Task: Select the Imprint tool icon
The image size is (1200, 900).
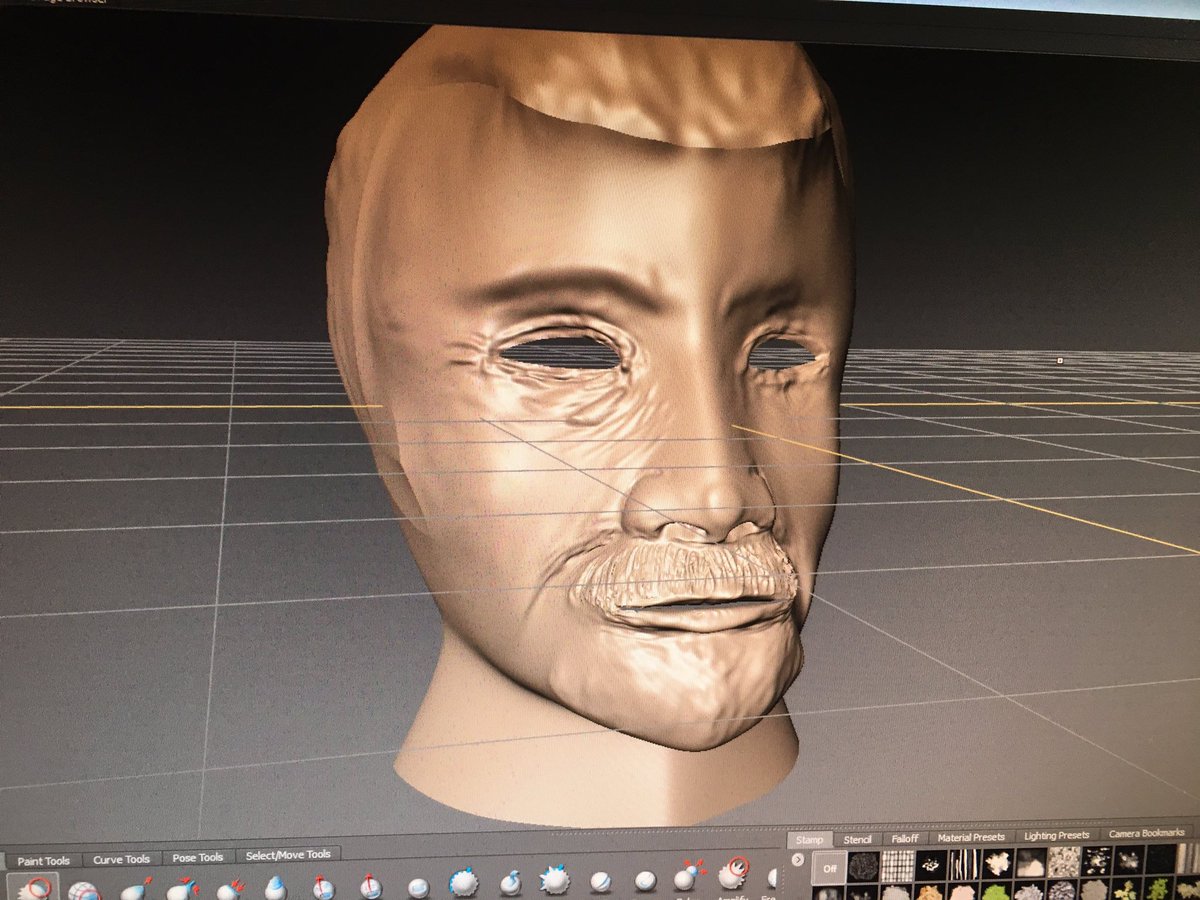Action: click(418, 887)
